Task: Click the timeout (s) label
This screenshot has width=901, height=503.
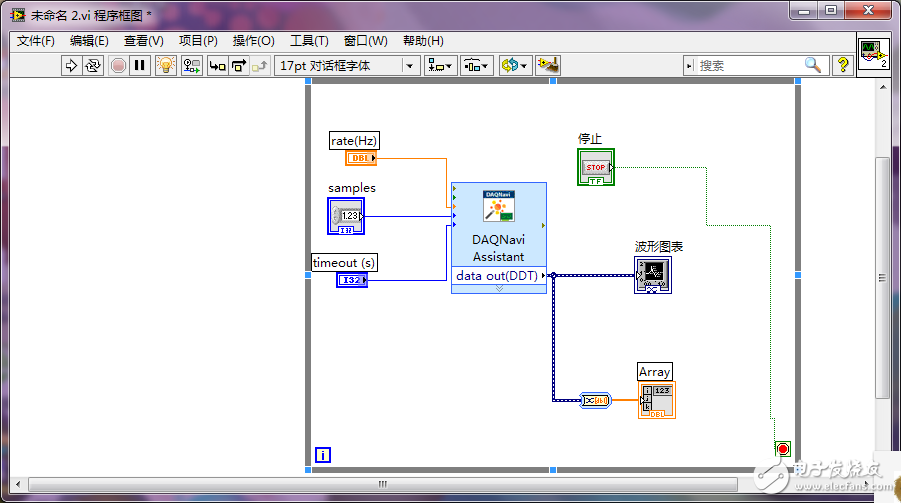Action: click(344, 263)
